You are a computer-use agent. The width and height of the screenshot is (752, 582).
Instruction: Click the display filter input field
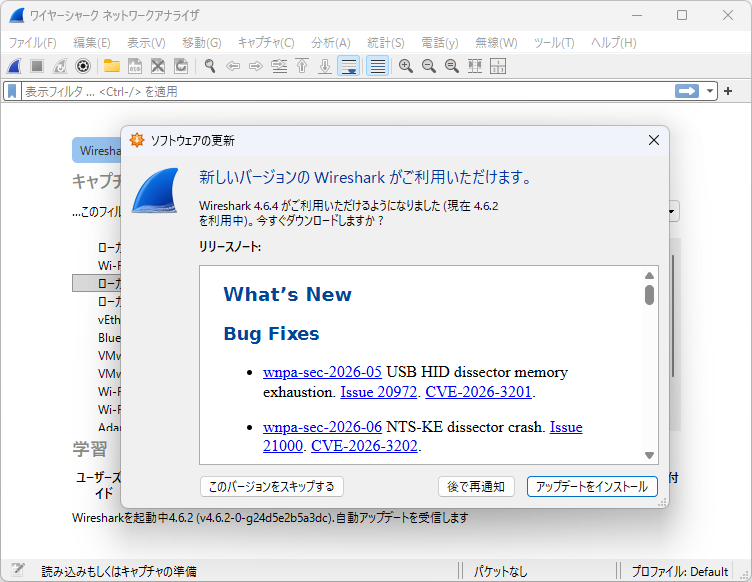point(347,91)
